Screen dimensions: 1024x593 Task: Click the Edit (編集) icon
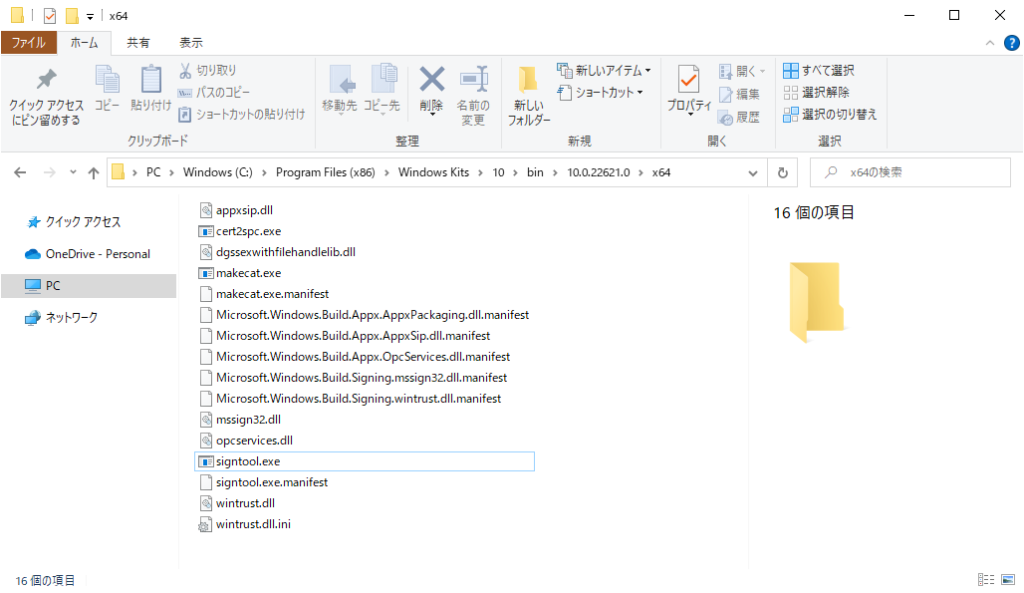(x=726, y=95)
